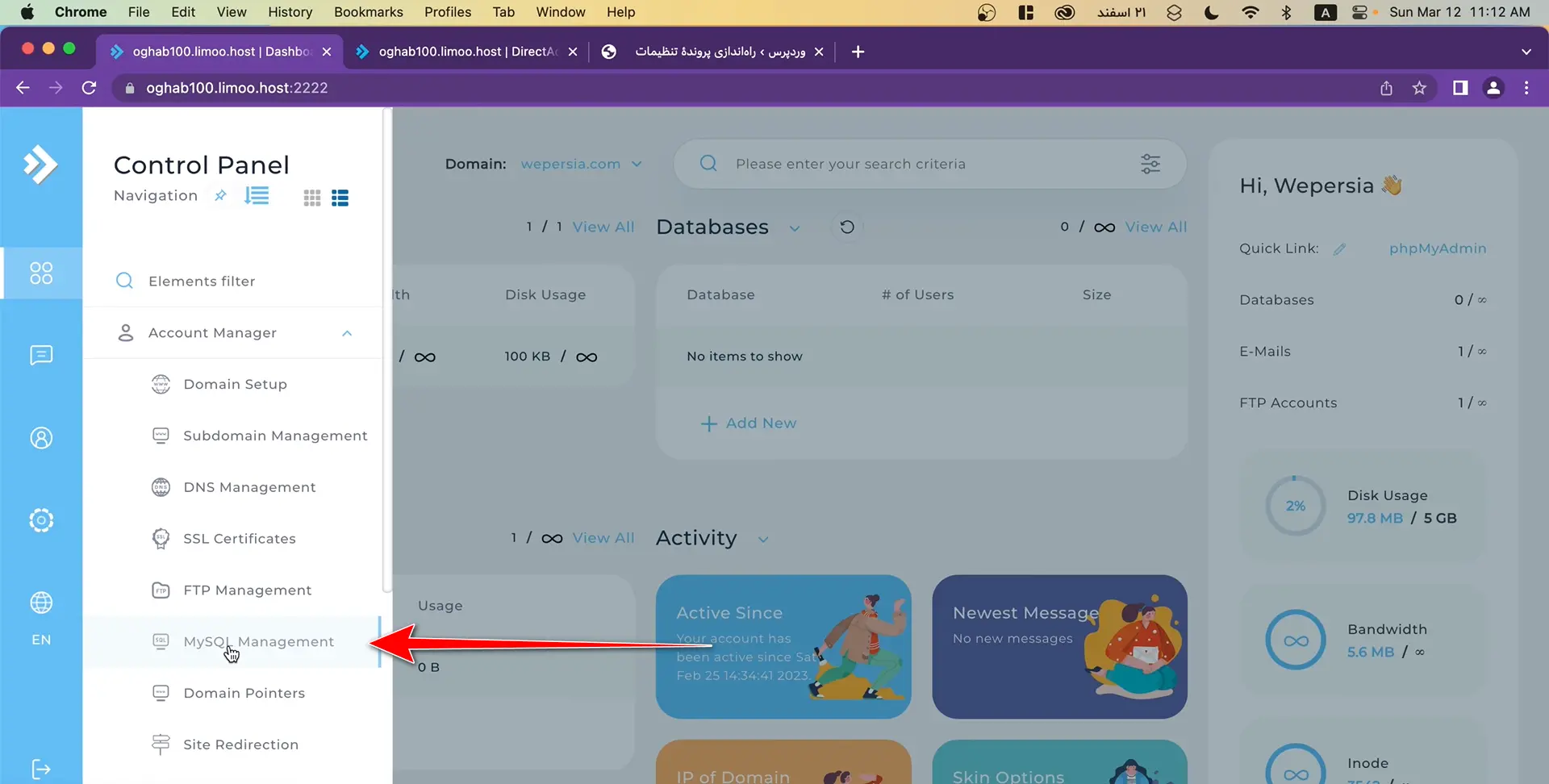
Task: Open the wepersia.com domain dropdown
Action: pyautogui.click(x=581, y=164)
